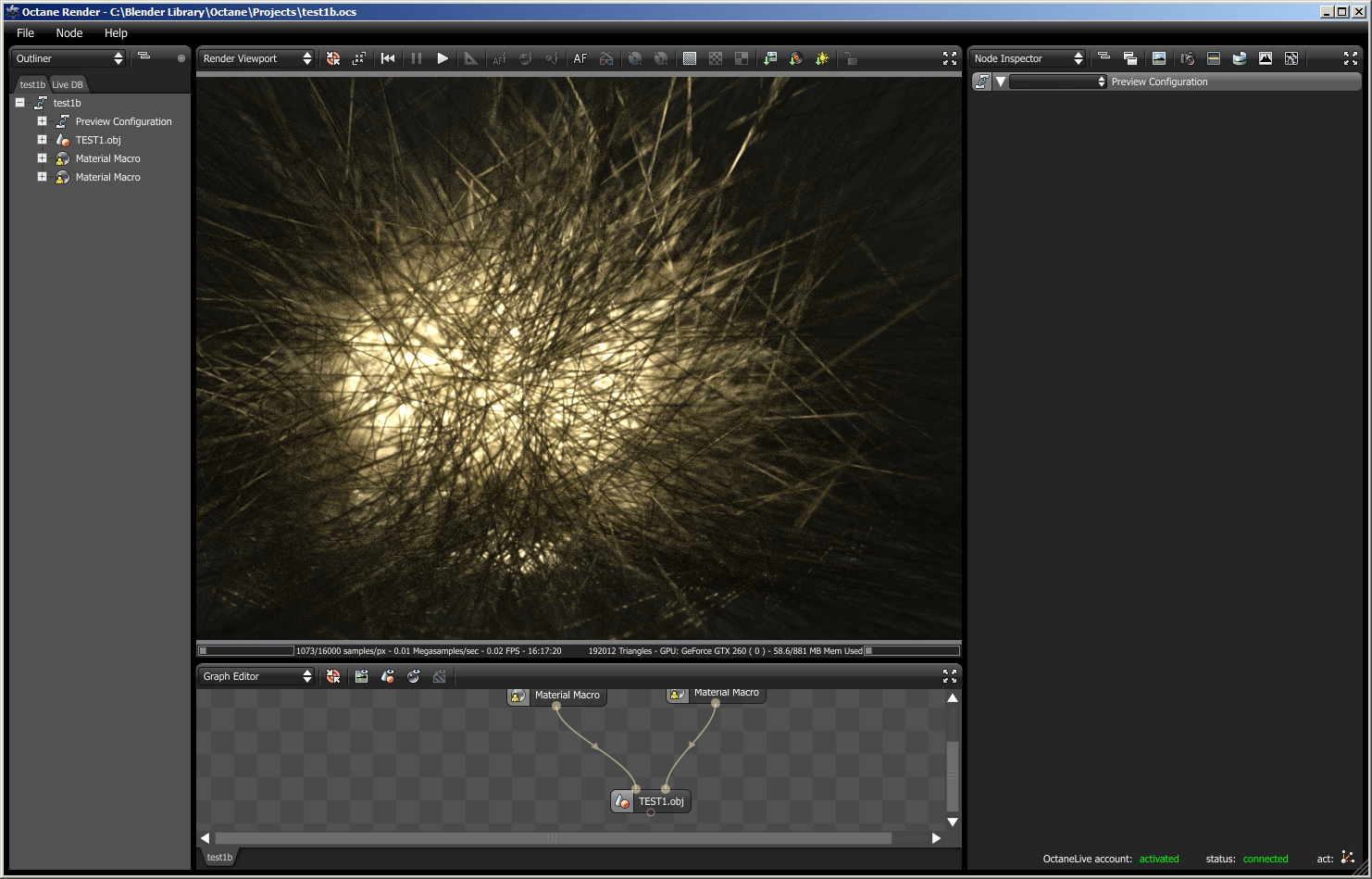Expand the TEST1.obj tree item

(42, 140)
